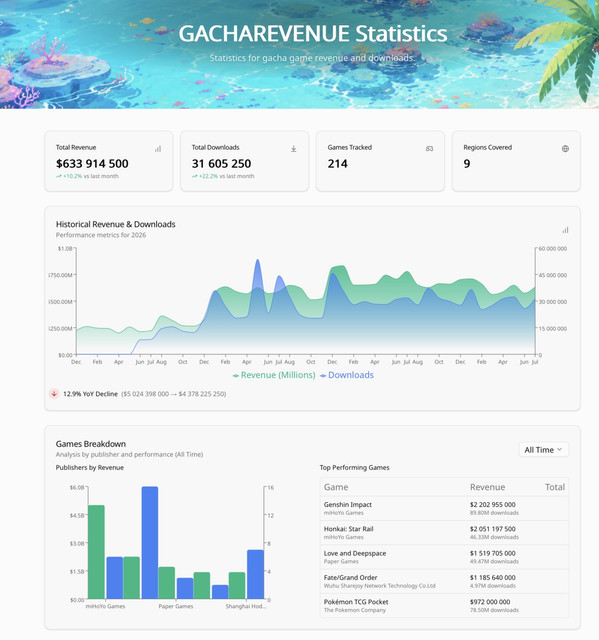Toggle the Downloads legend series
This screenshot has height=640, width=599.
click(347, 375)
